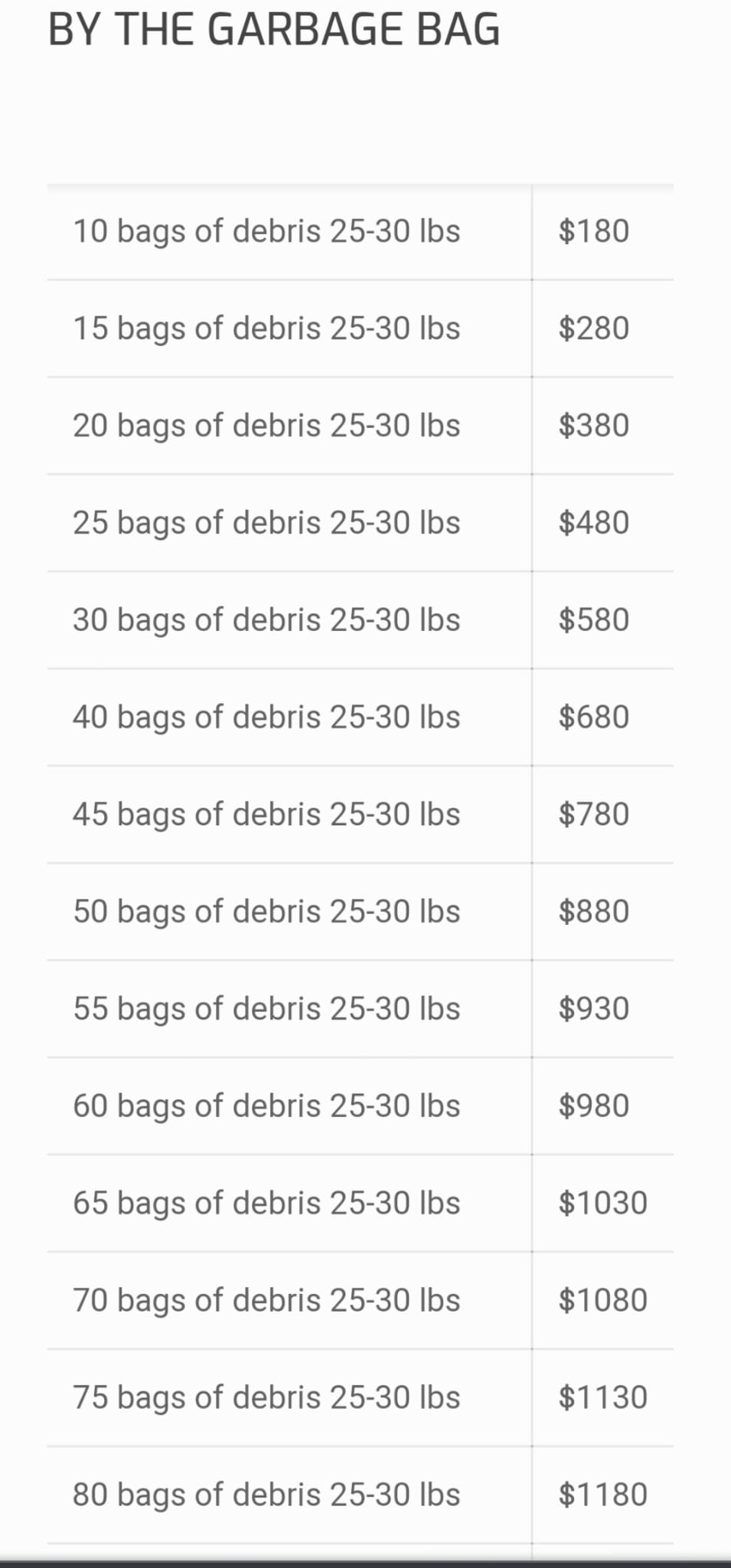Select the 75 bags of debris entry
731x1568 pixels.
[x=266, y=1398]
